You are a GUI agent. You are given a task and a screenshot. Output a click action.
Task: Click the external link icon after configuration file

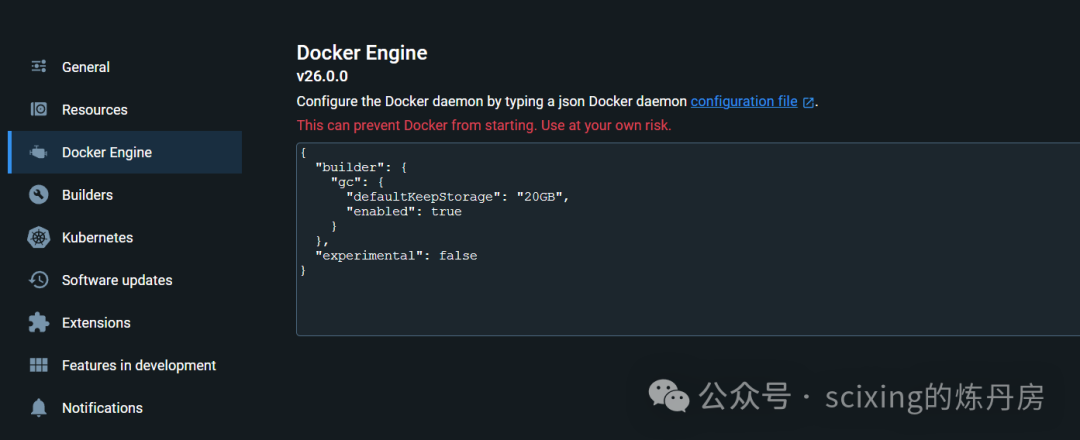coord(809,102)
